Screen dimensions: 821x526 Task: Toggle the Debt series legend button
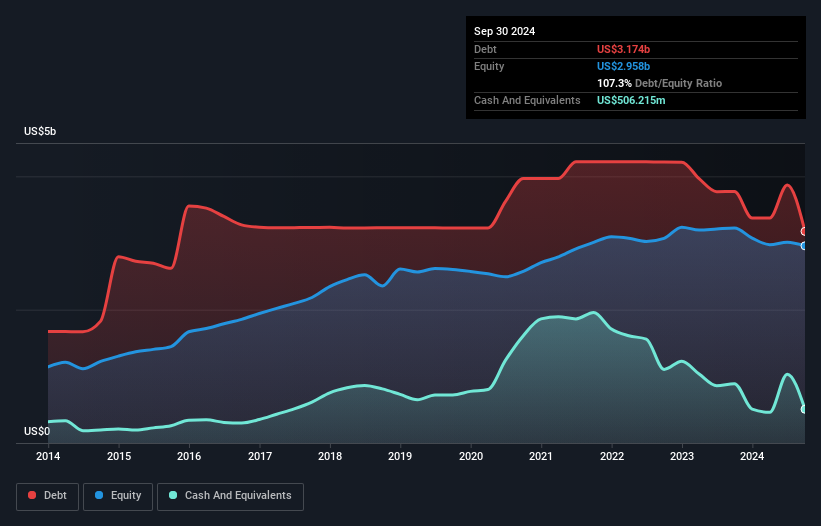point(48,496)
